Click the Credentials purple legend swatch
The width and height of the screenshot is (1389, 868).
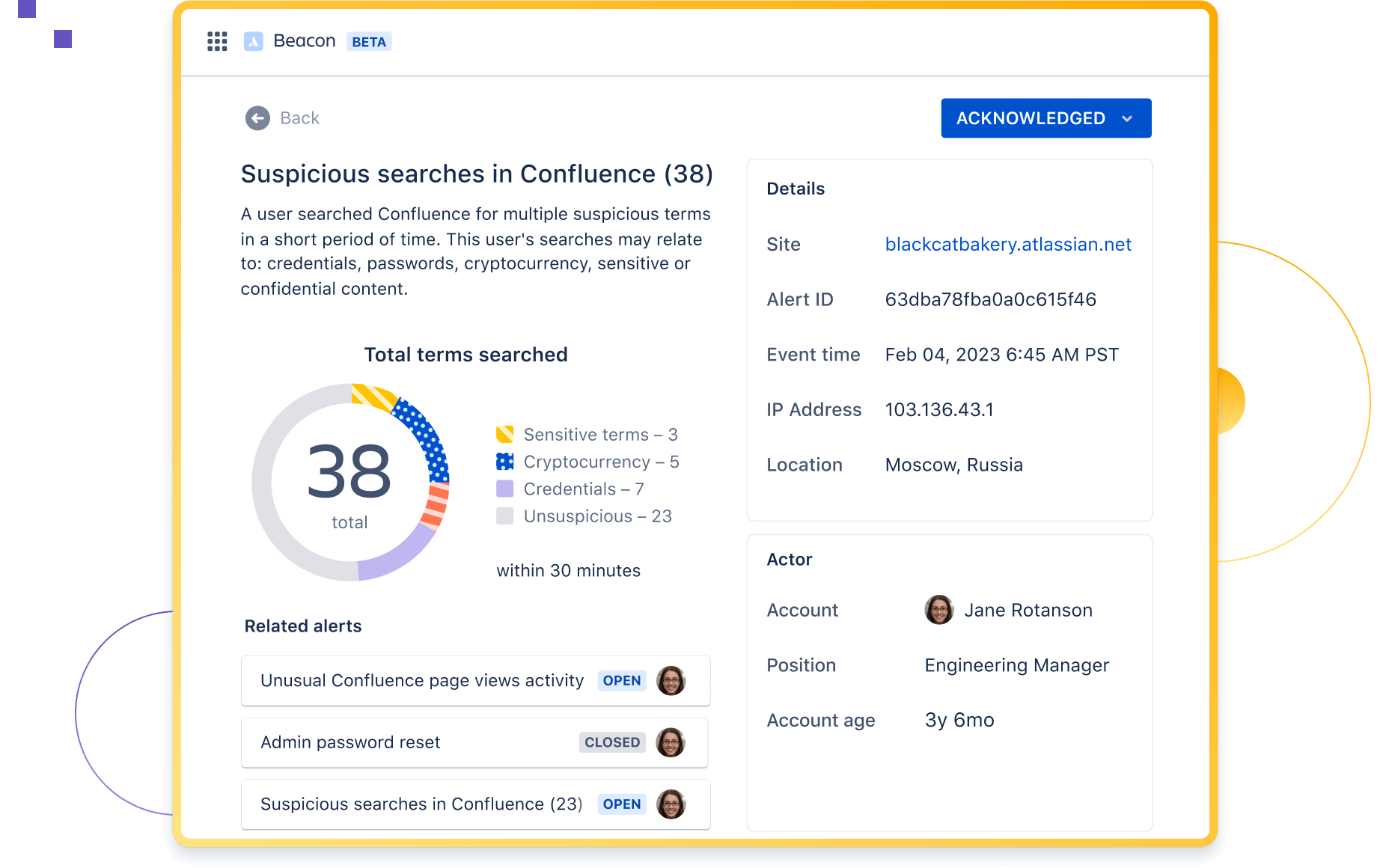(x=505, y=489)
